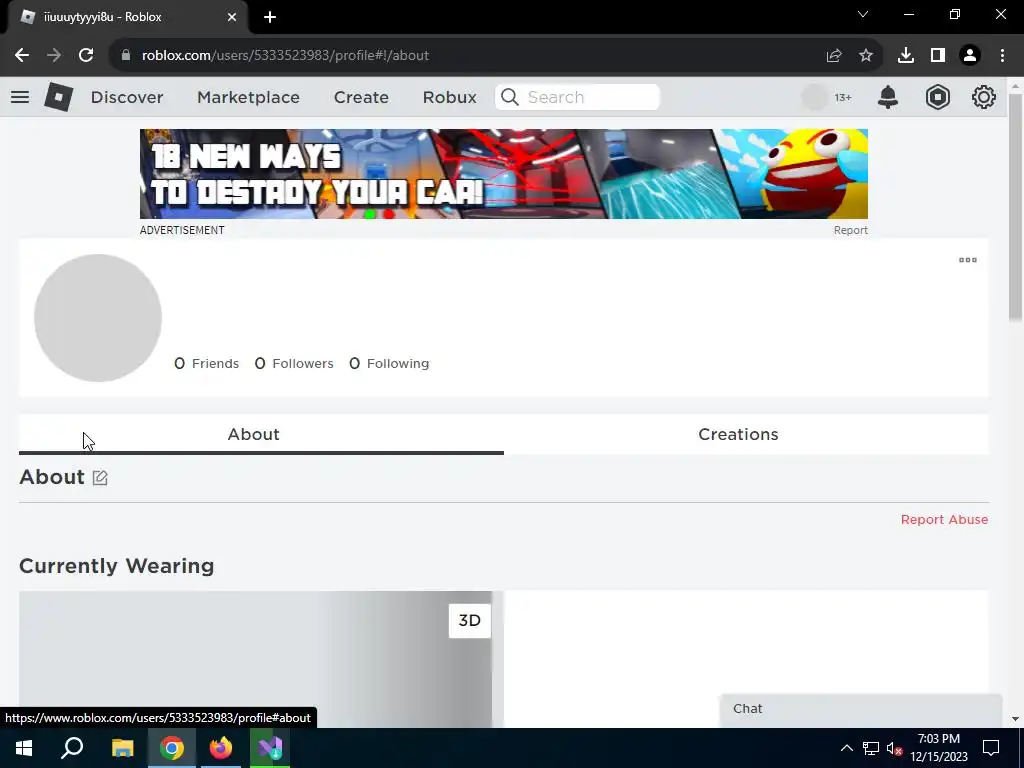Open Windows taskbar search
The image size is (1024, 768).
[72, 748]
